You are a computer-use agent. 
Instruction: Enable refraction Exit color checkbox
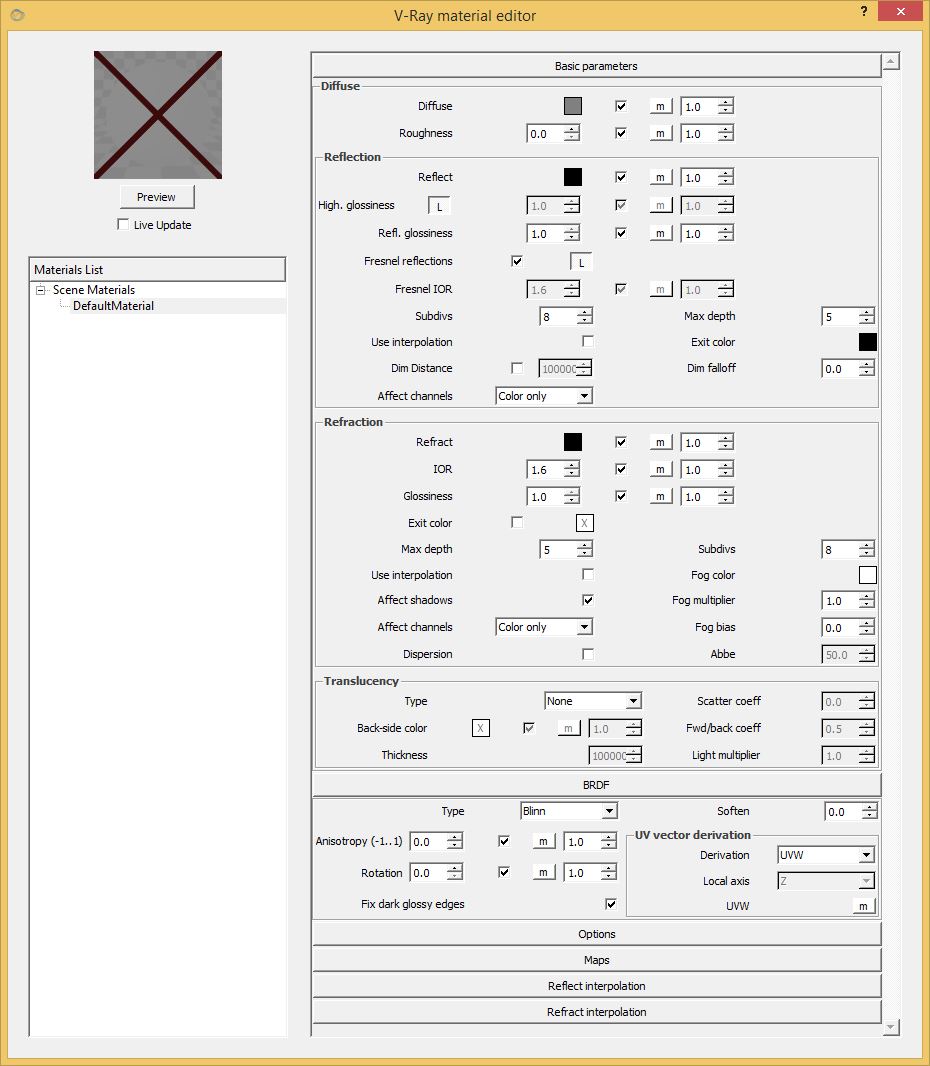click(517, 522)
